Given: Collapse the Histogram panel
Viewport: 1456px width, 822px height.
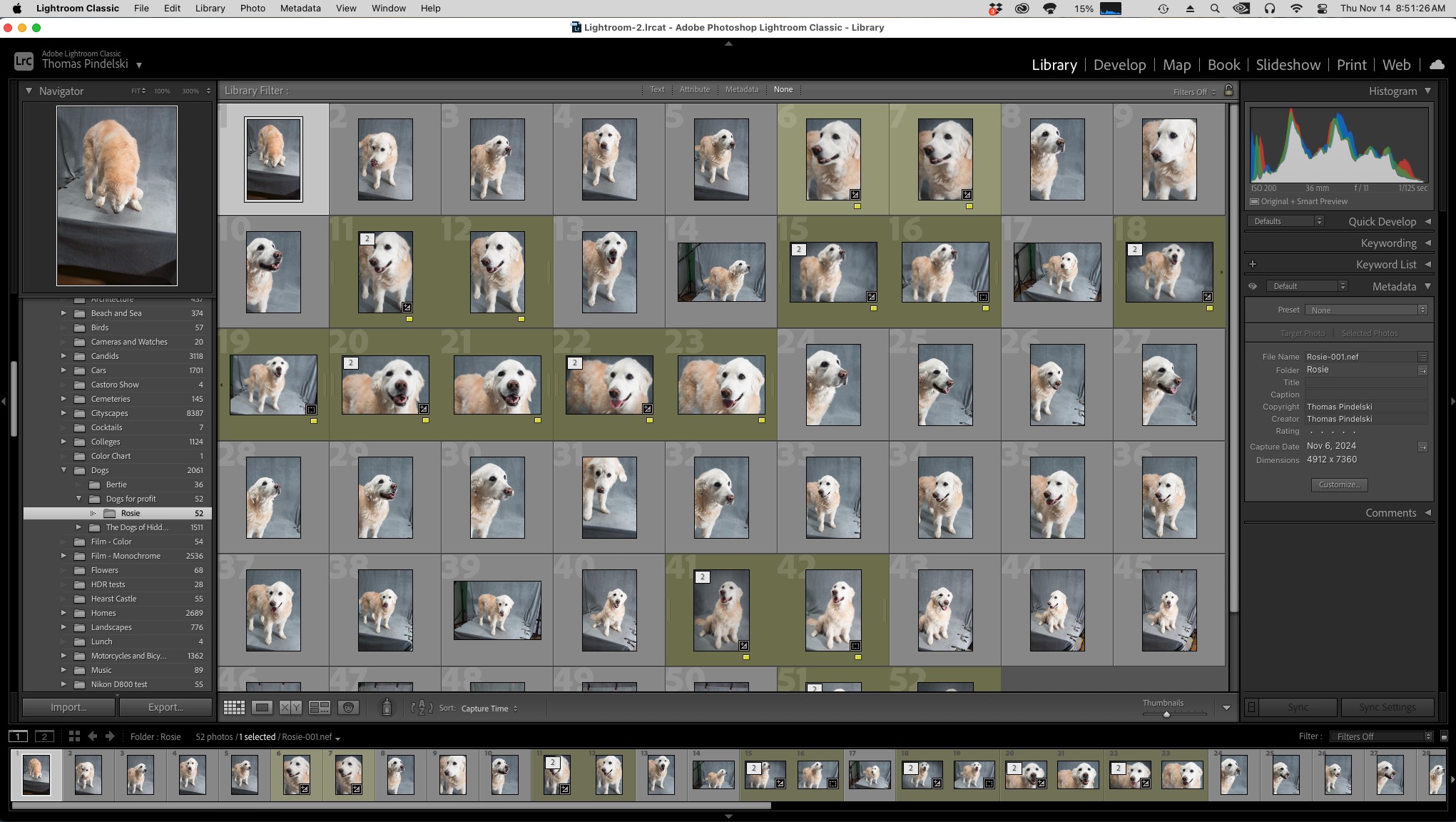Looking at the screenshot, I should coord(1427,91).
